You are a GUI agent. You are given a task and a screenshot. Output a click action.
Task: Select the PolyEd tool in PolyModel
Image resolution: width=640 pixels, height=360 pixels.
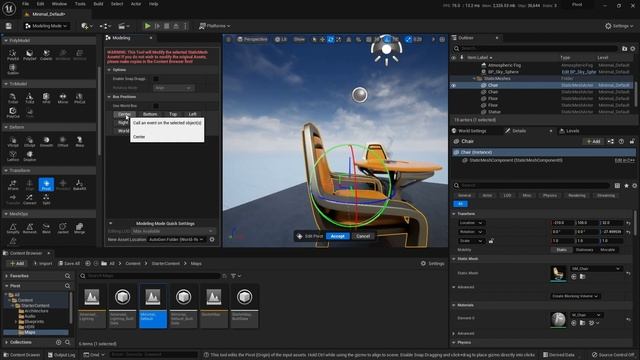point(13,55)
